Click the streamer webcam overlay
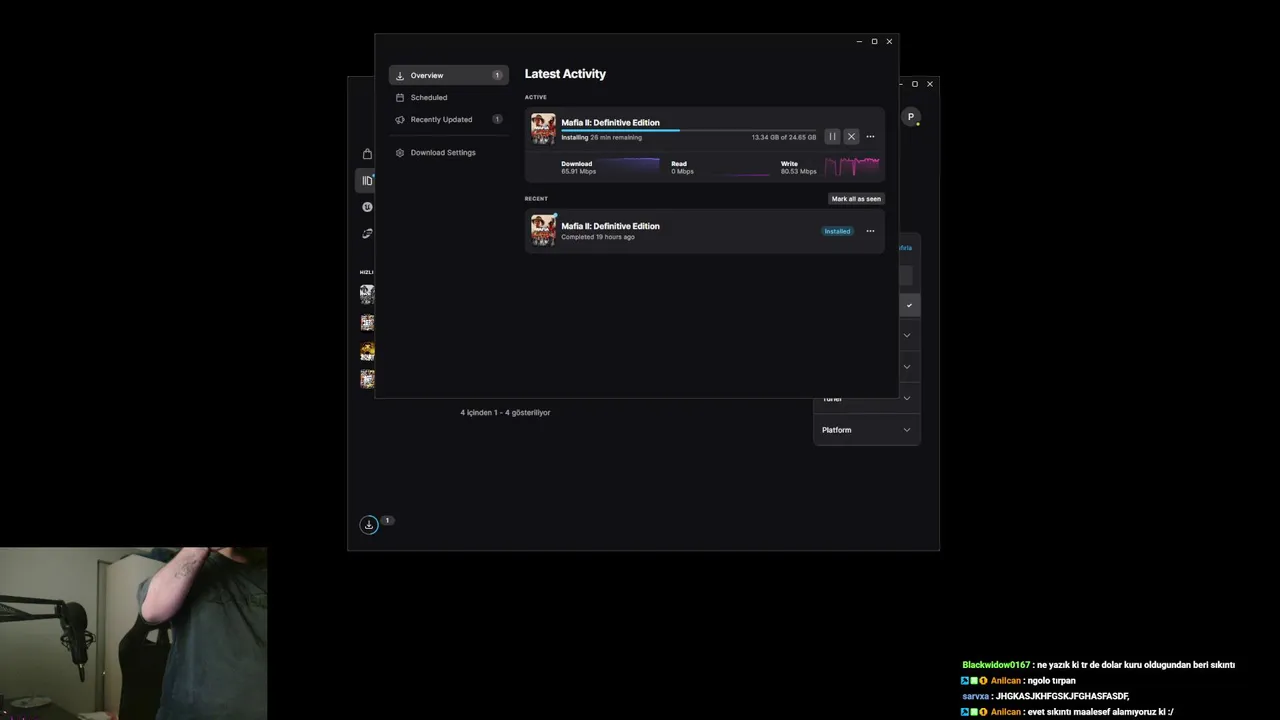The image size is (1280, 720). (x=134, y=633)
